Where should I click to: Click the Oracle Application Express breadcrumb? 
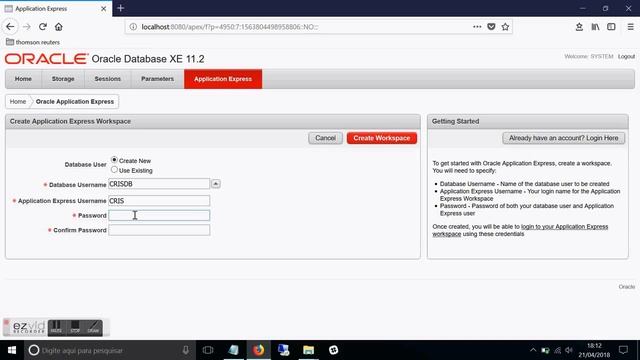click(75, 102)
